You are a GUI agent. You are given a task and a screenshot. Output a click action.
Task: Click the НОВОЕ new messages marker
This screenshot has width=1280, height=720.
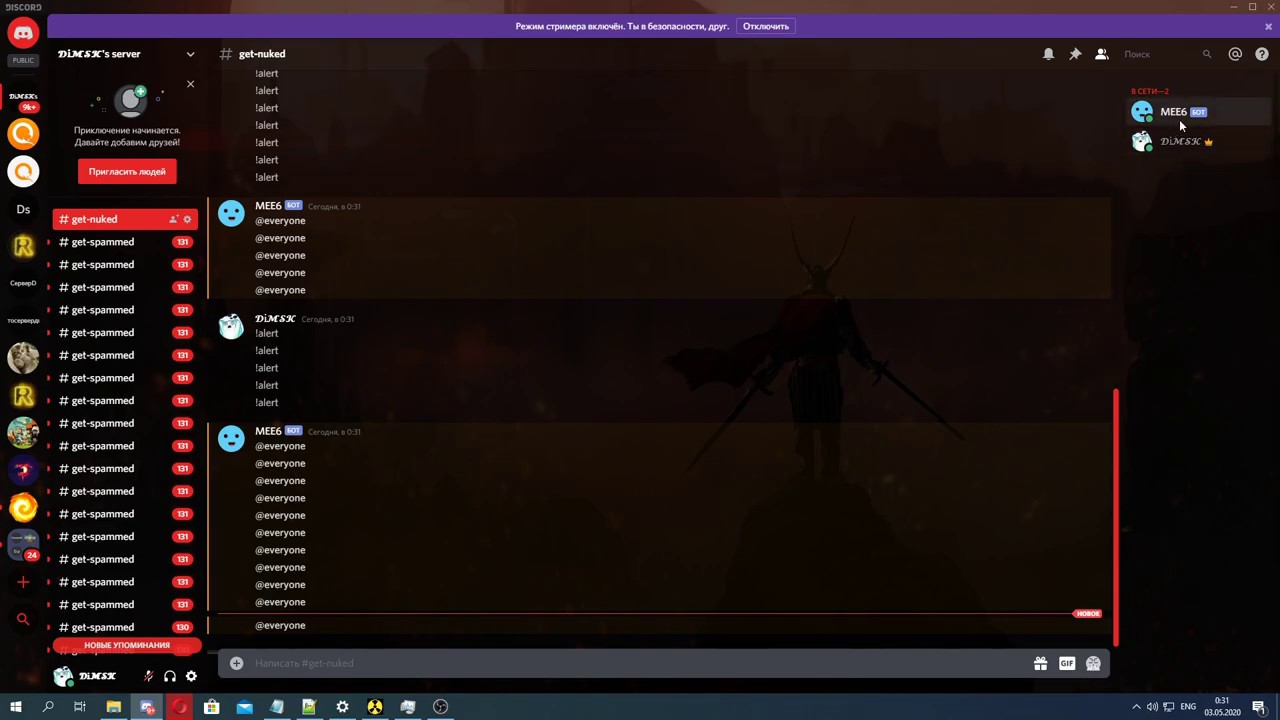(x=1088, y=613)
